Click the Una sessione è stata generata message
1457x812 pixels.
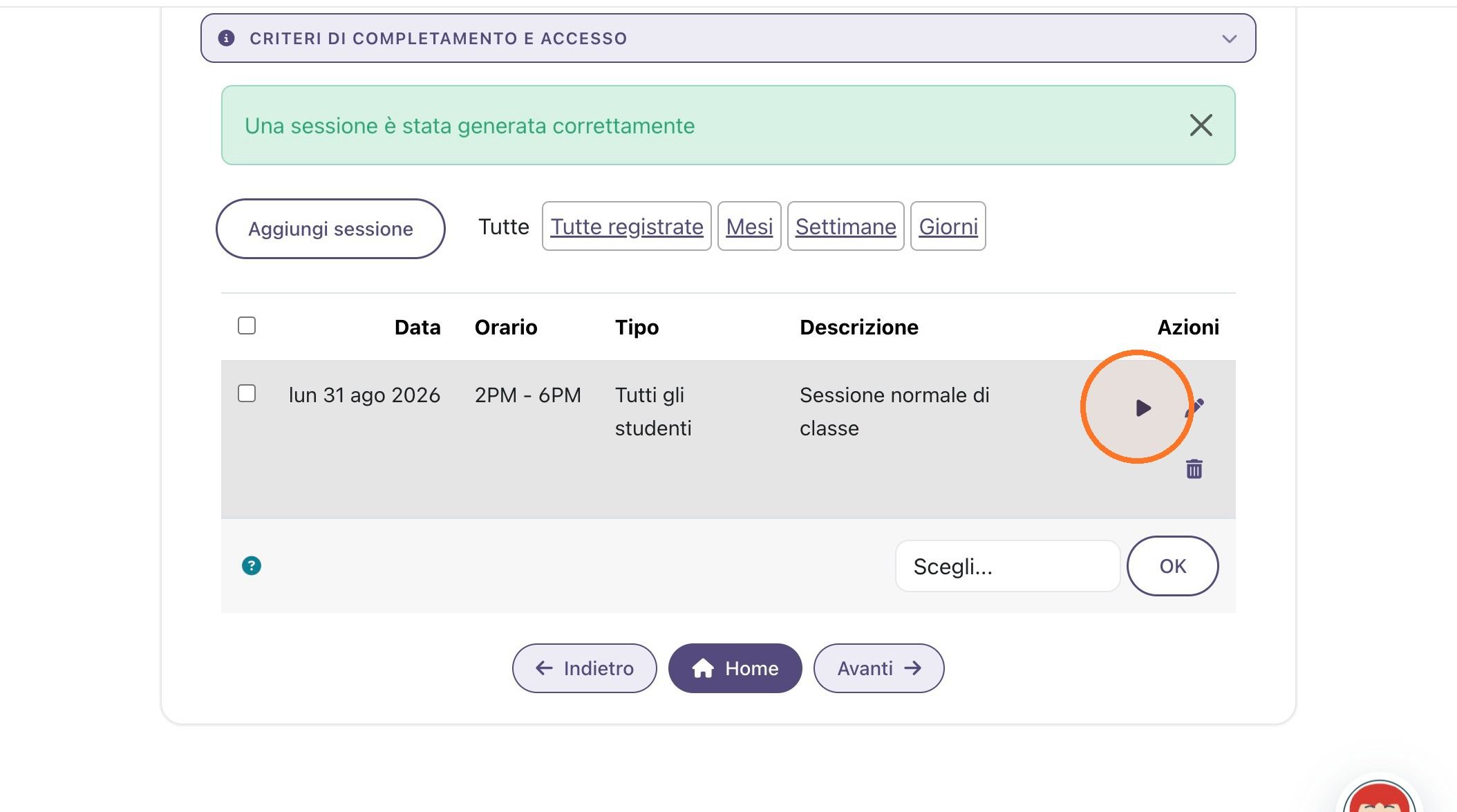click(x=470, y=126)
